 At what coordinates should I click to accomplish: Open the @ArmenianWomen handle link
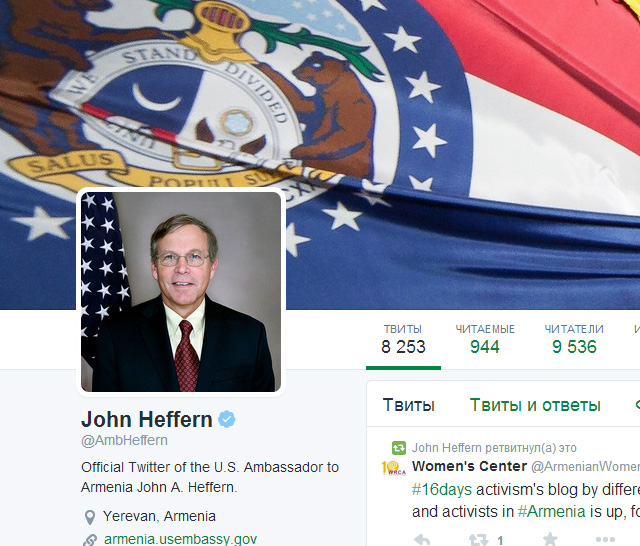coord(585,466)
